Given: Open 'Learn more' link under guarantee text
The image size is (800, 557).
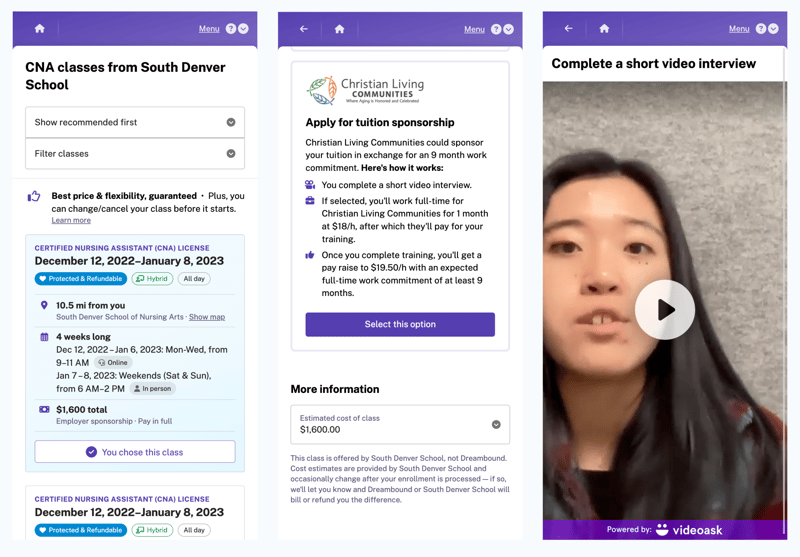Looking at the screenshot, I should click(71, 220).
